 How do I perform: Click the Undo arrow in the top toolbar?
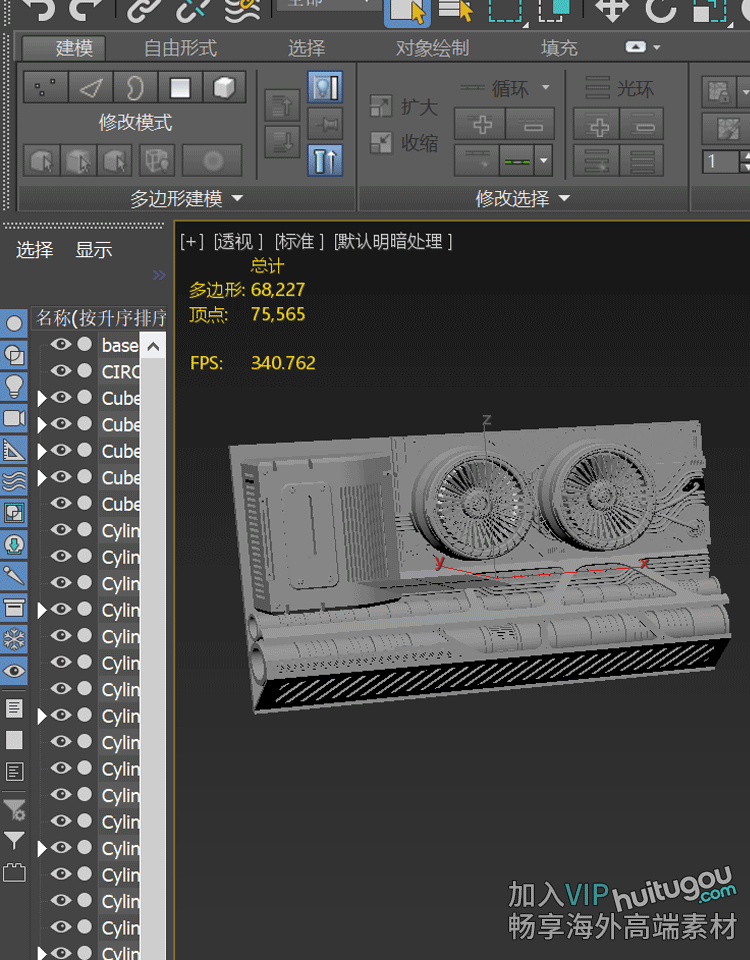click(39, 10)
